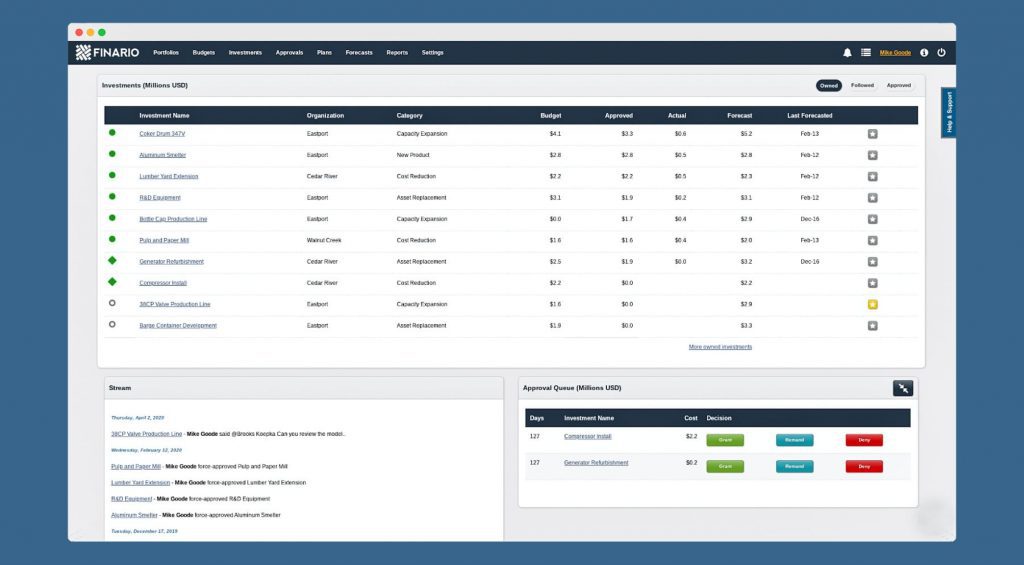Star the Generator Refurbishment investment row

872,262
